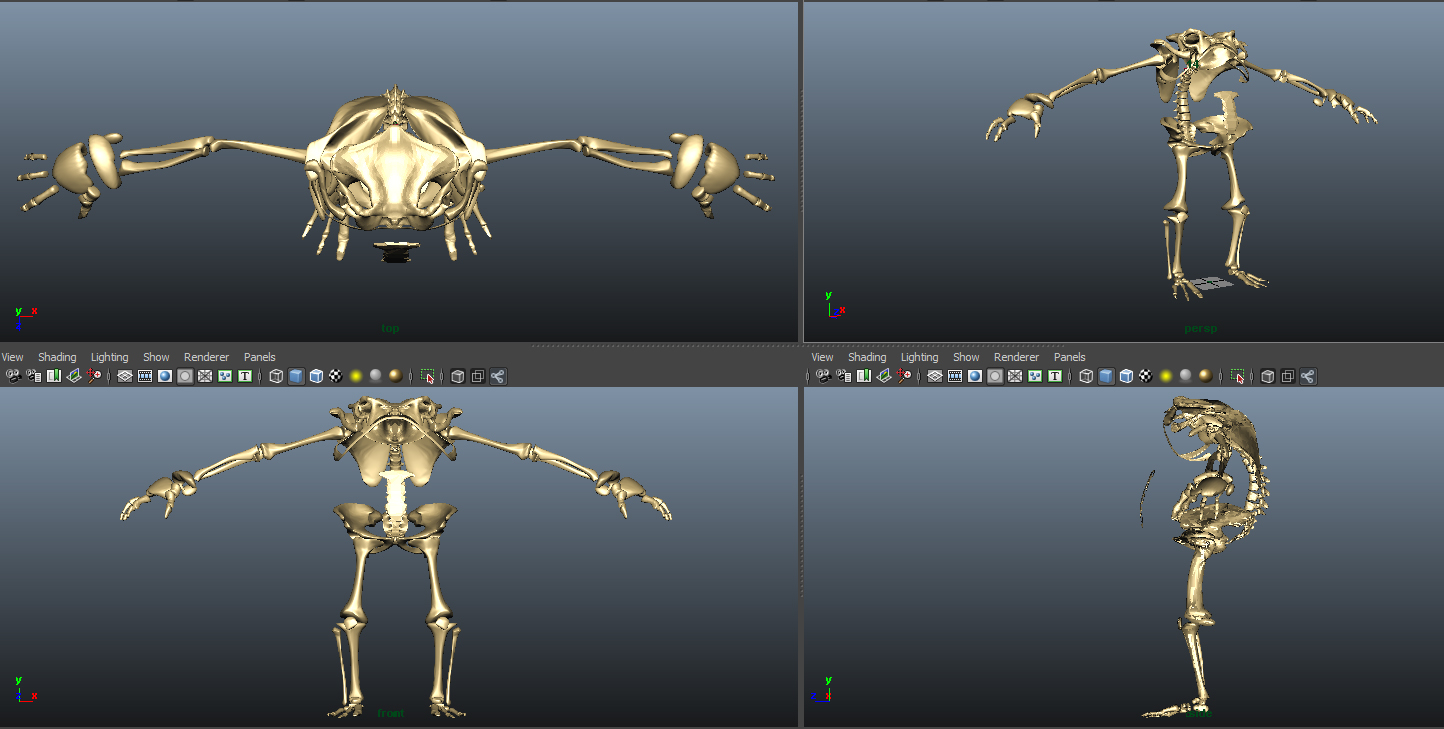Click Bookmarks icon in side panel toolbar
This screenshot has height=729, width=1444.
pos(864,376)
